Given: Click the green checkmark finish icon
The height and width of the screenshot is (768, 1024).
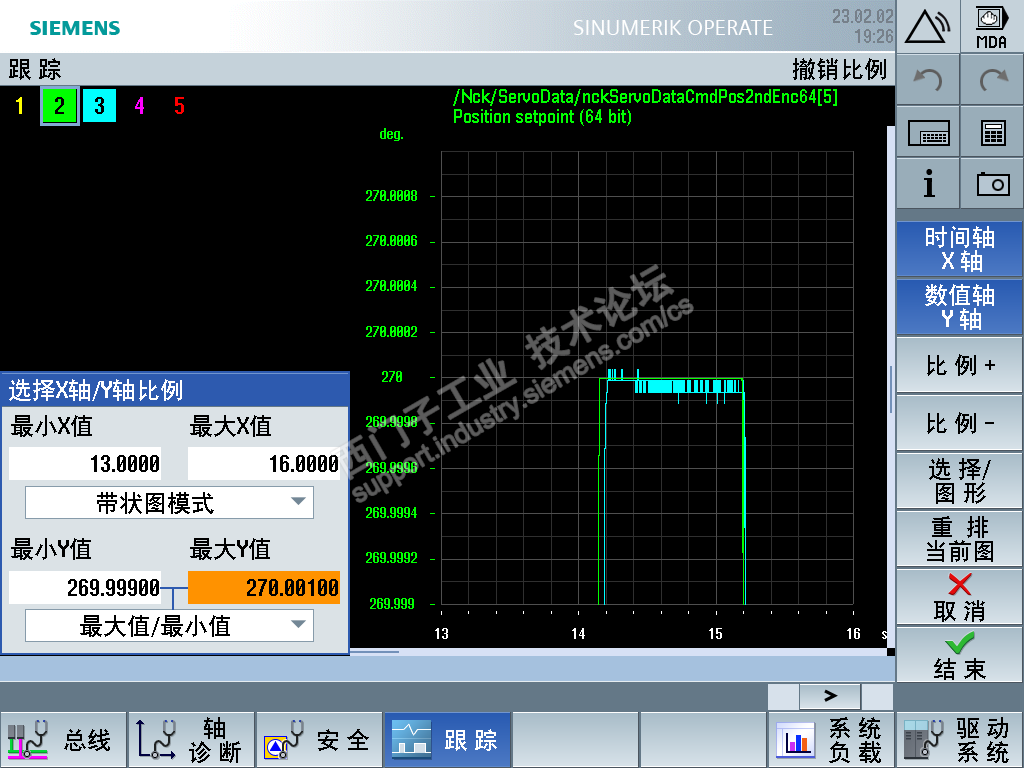Looking at the screenshot, I should pyautogui.click(x=959, y=643).
